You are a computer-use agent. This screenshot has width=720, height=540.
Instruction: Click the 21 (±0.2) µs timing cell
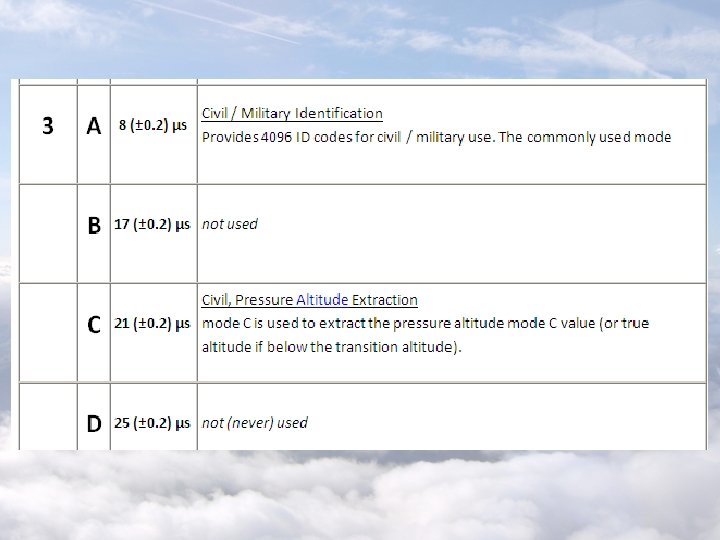[x=152, y=324]
